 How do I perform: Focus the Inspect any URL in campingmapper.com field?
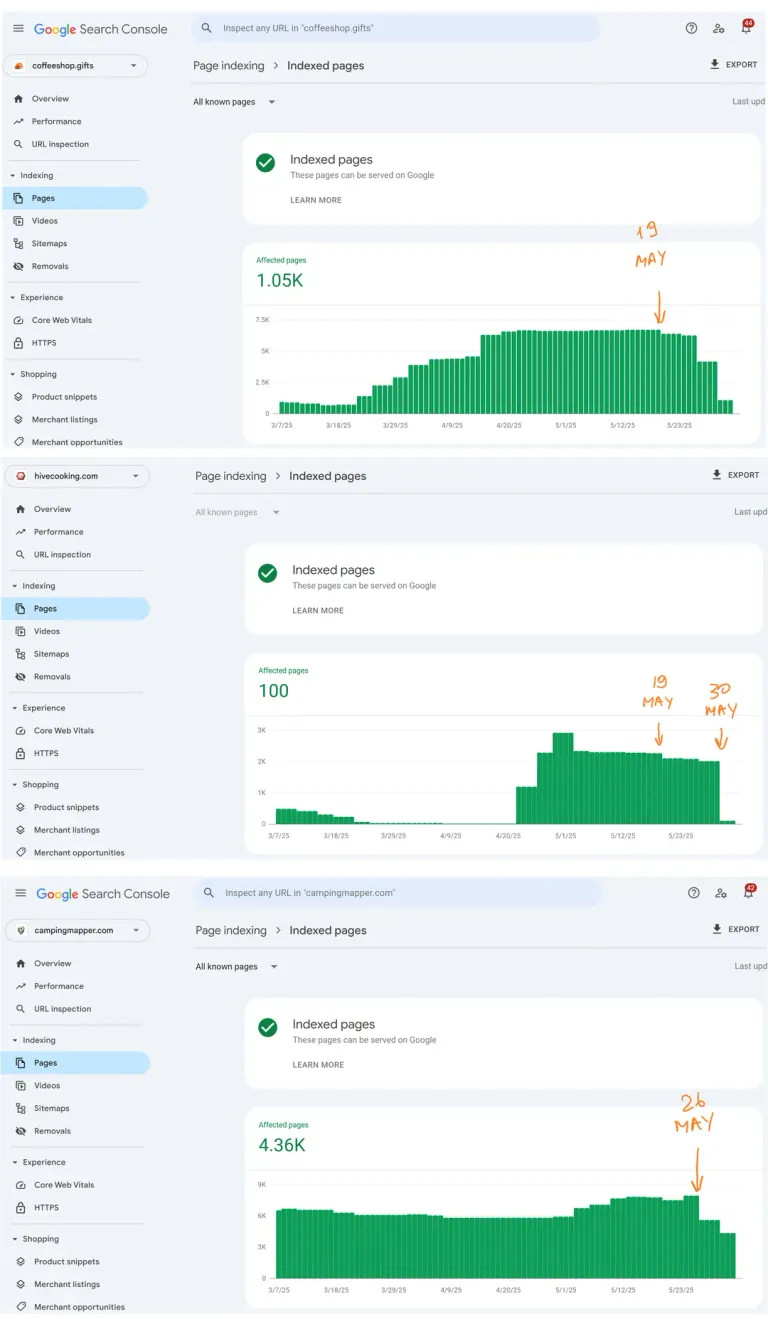click(398, 892)
